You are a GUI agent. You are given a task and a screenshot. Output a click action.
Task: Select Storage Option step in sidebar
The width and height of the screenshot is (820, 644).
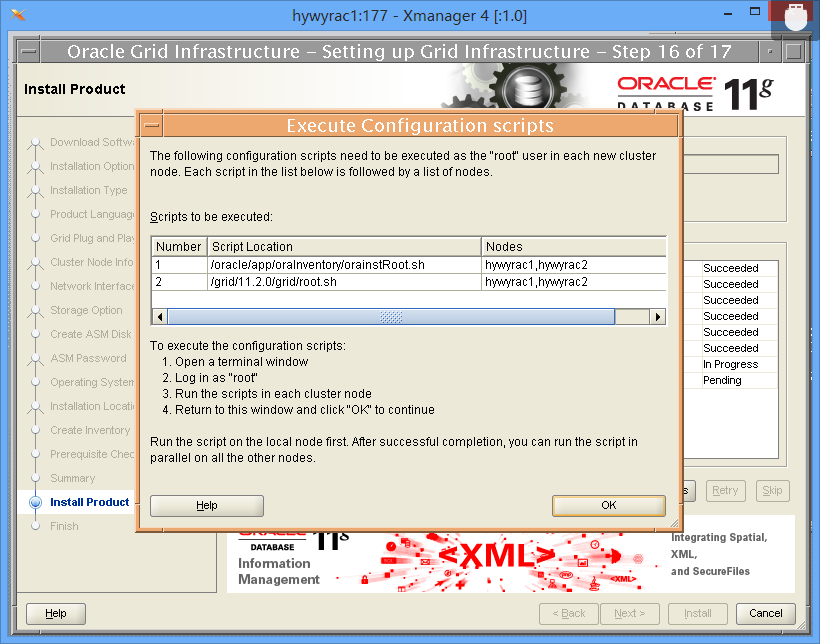[86, 310]
